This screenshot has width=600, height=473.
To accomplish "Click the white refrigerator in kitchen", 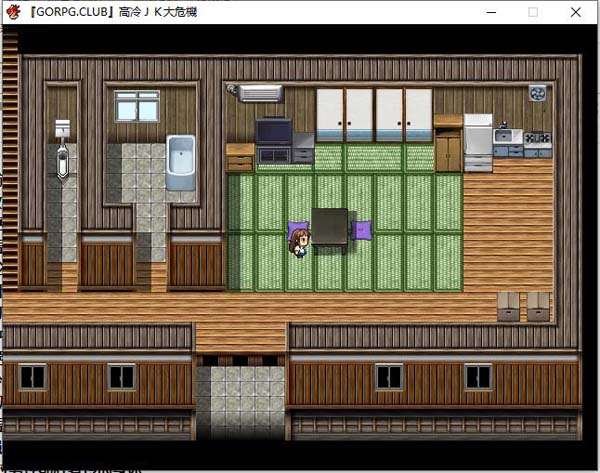I will 478,143.
